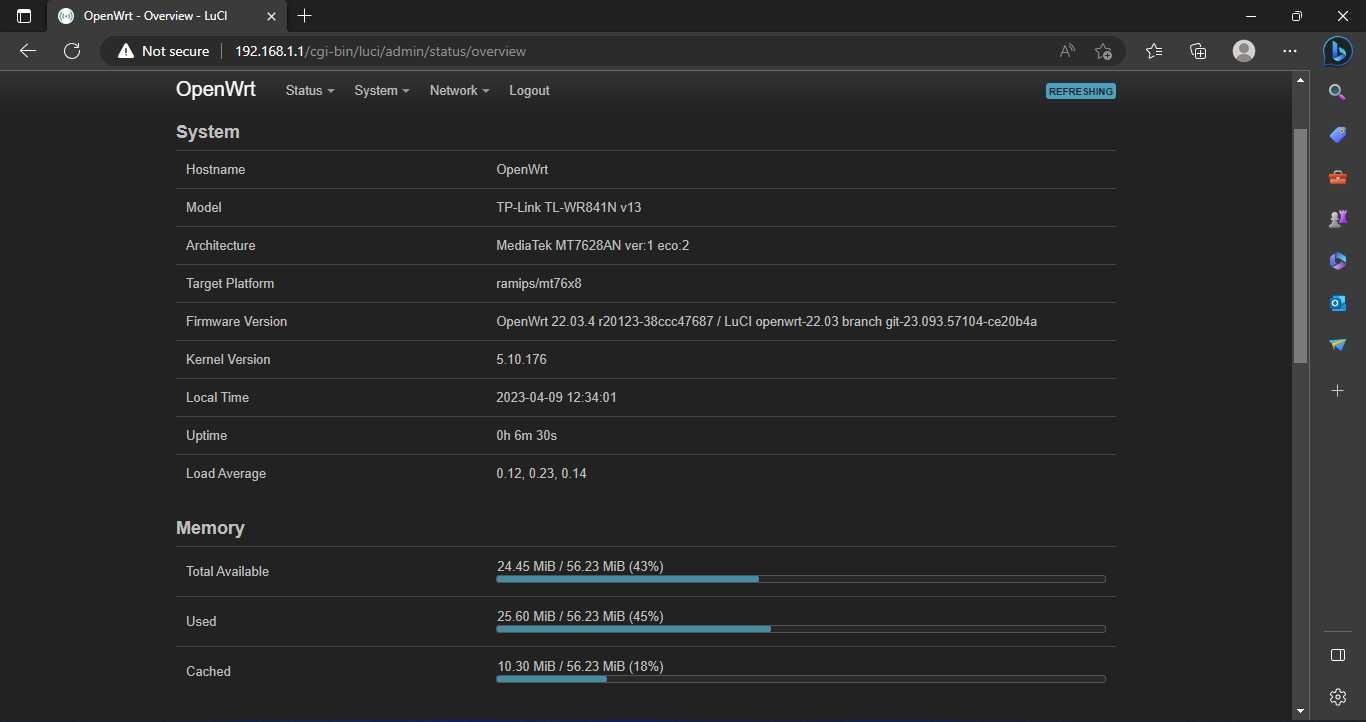Viewport: 1366px width, 722px height.
Task: Open Bing Copilot sidebar button
Action: [1338, 51]
